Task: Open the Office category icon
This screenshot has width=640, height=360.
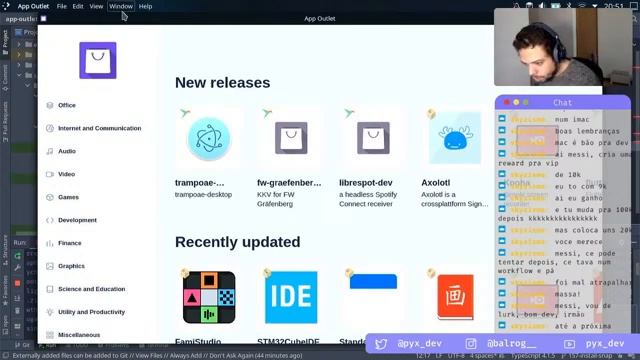Action: [x=50, y=105]
